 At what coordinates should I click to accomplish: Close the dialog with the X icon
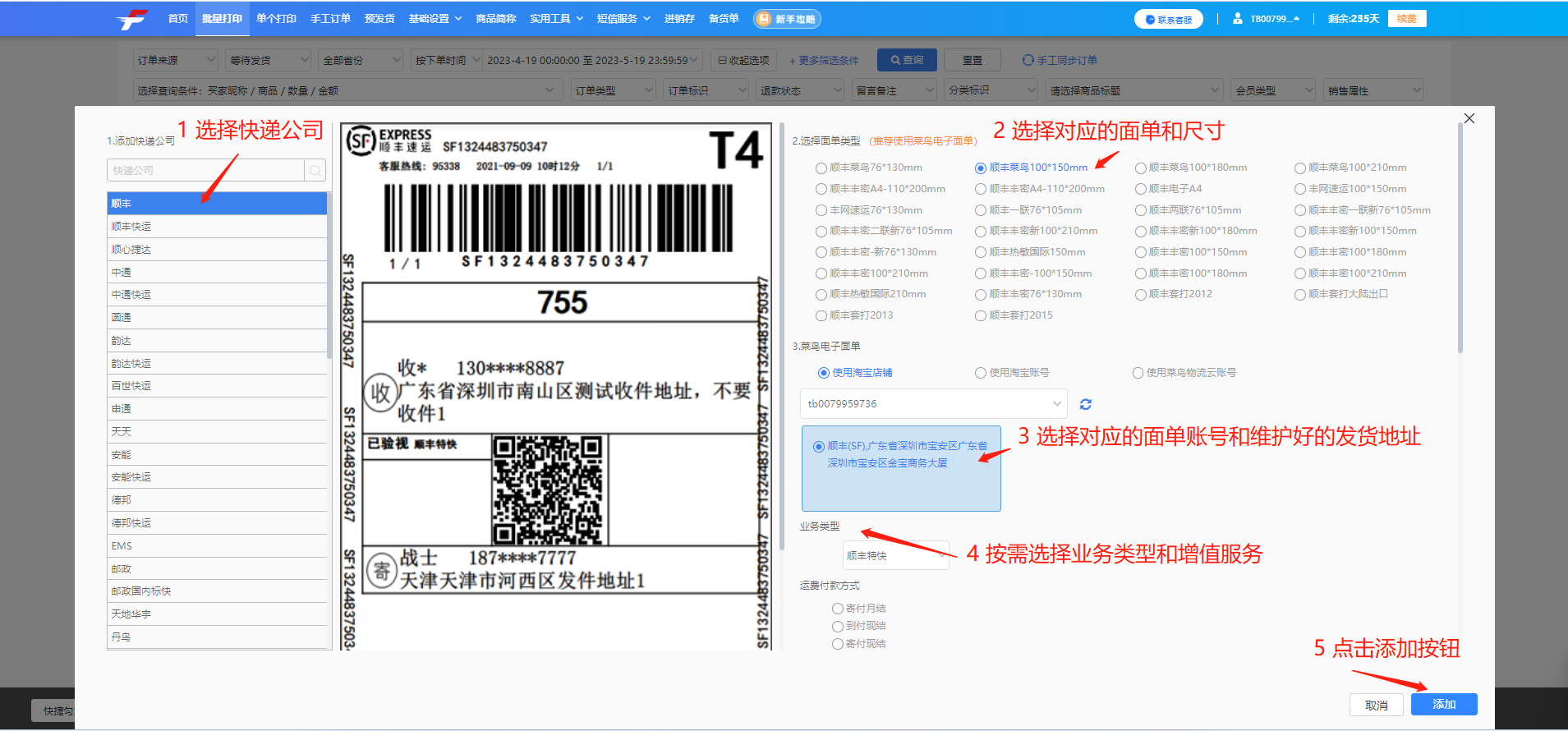pos(1469,118)
